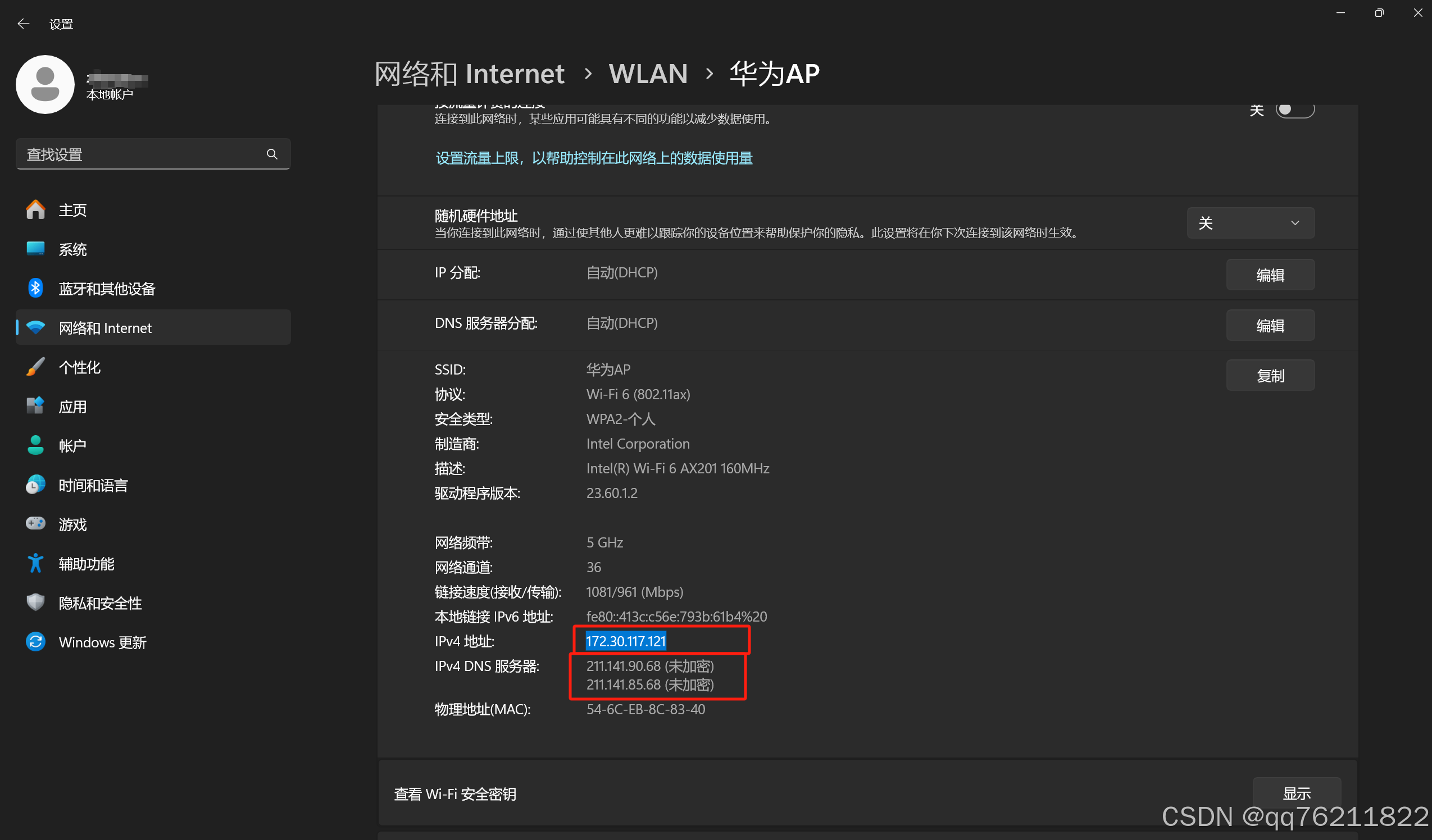This screenshot has width=1432, height=840.
Task: Open 时间和语言 clock icon
Action: (35, 485)
